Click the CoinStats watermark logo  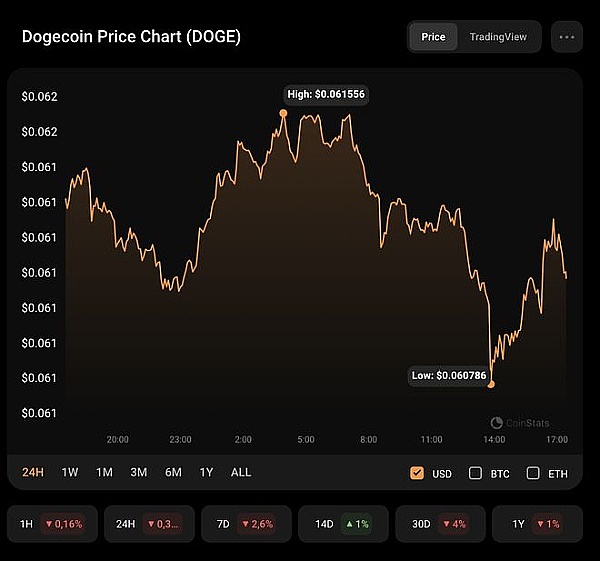520,423
